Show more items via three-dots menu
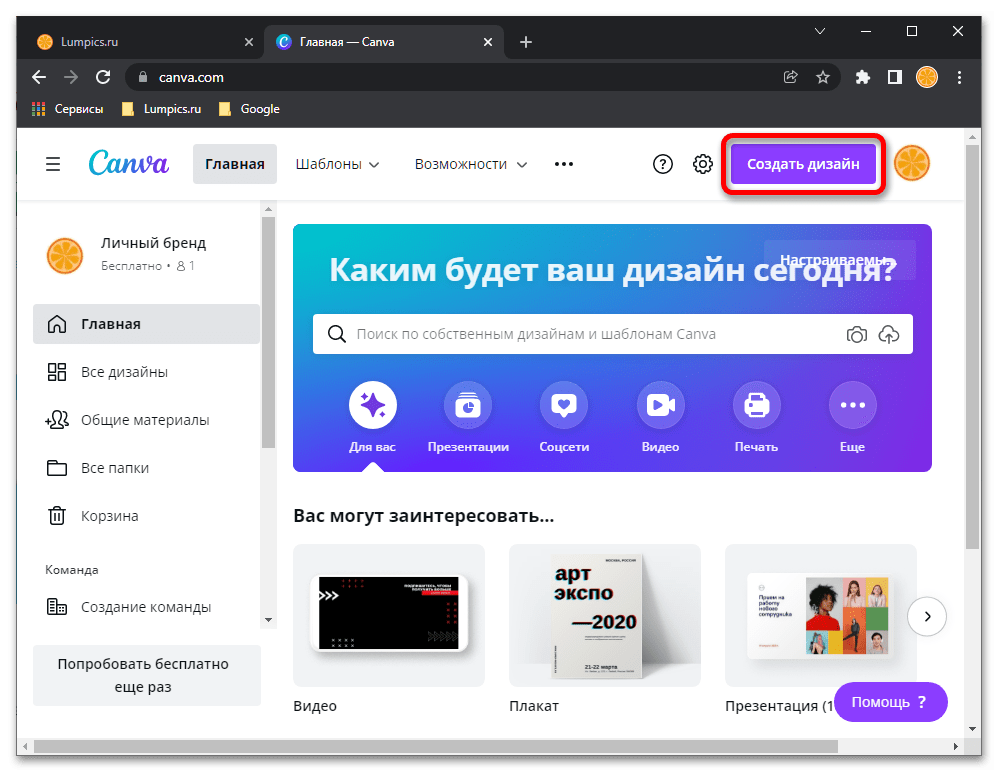This screenshot has height=772, width=998. pos(564,164)
